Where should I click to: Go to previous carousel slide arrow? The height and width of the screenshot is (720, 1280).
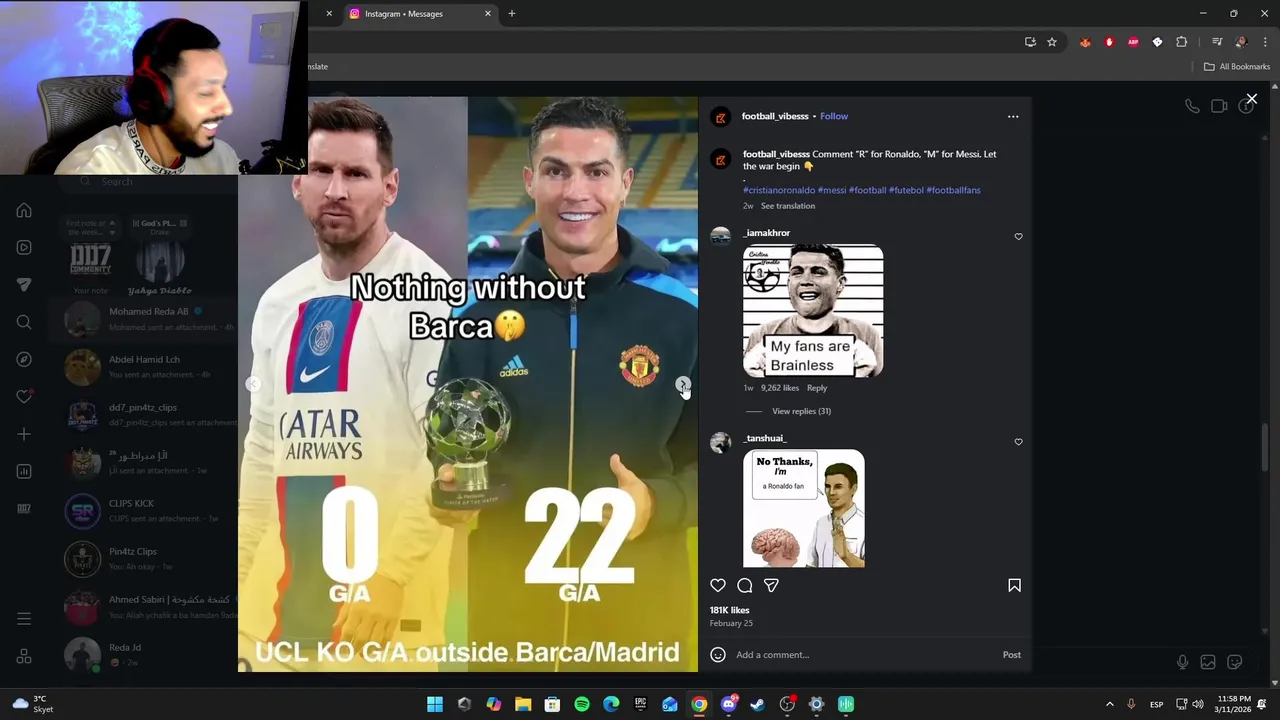pos(253,384)
